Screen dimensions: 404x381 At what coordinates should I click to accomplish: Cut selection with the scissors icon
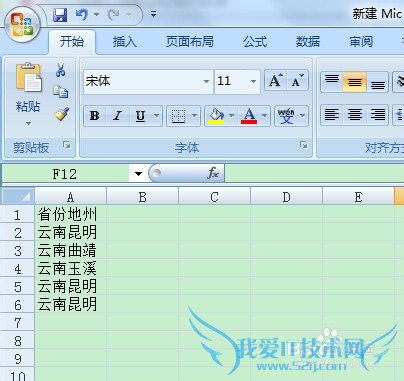[60, 70]
